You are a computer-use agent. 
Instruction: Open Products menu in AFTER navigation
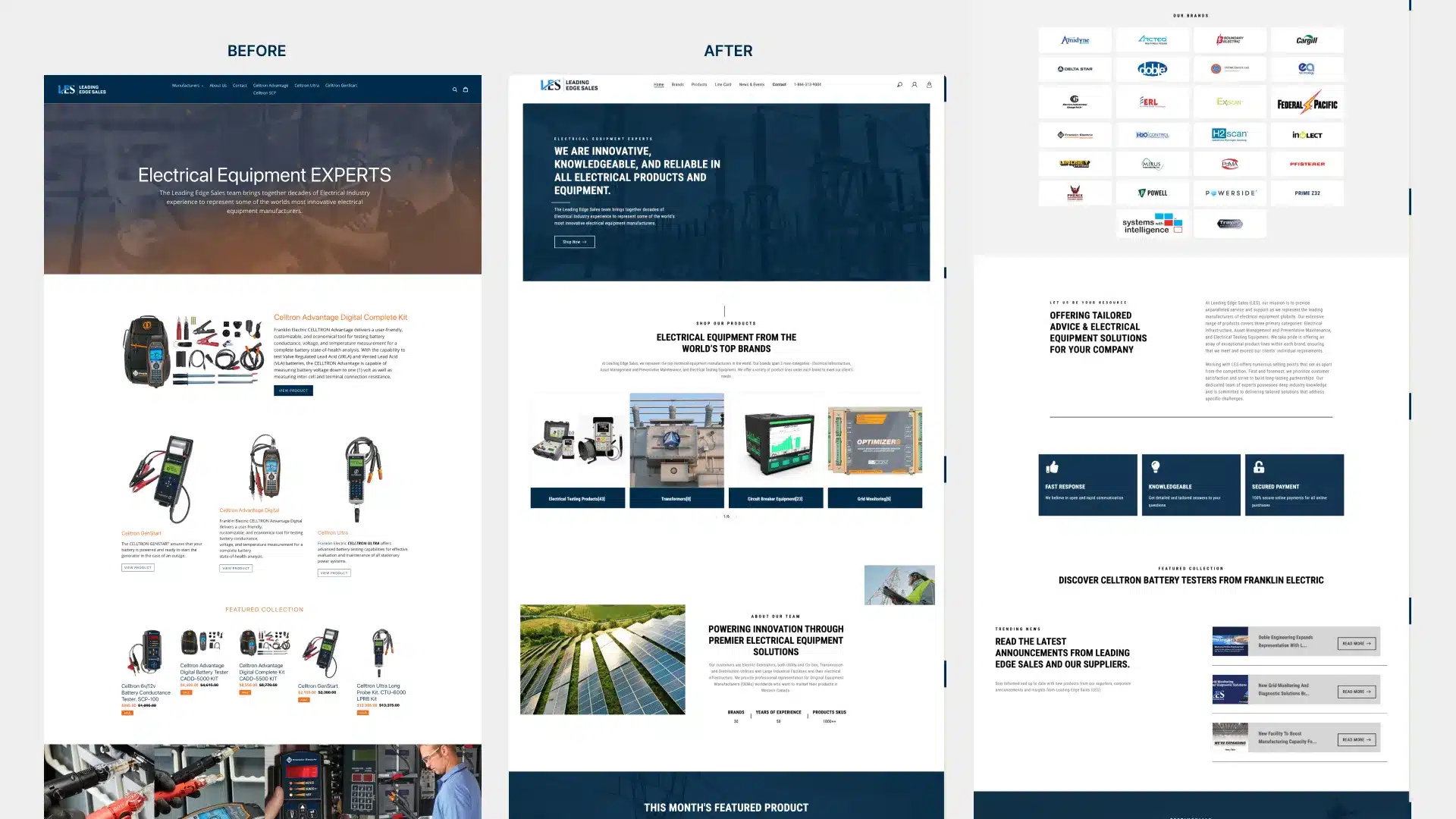699,85
